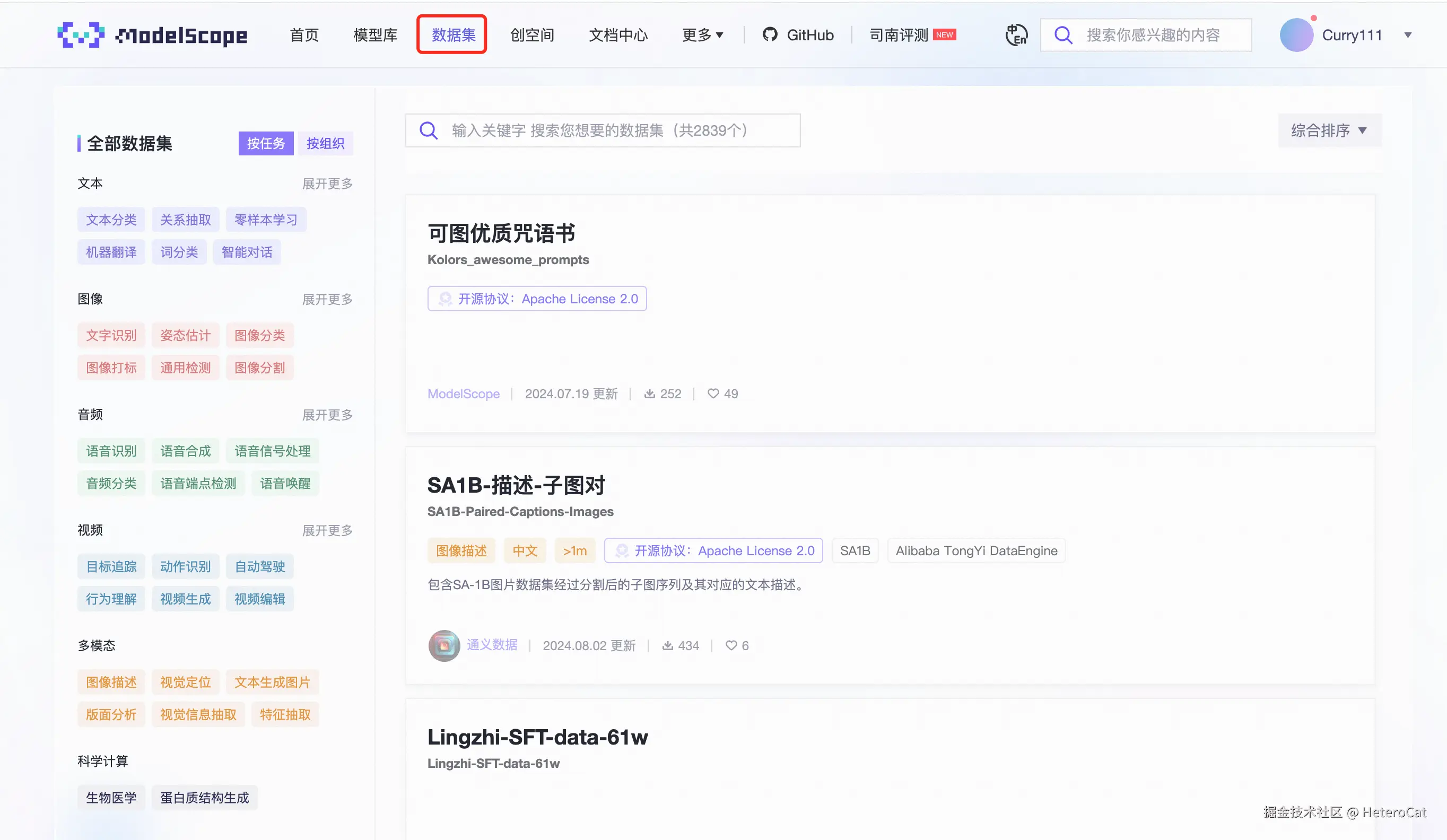Click the download icon on SA1B dataset
1447x840 pixels.
(x=667, y=645)
